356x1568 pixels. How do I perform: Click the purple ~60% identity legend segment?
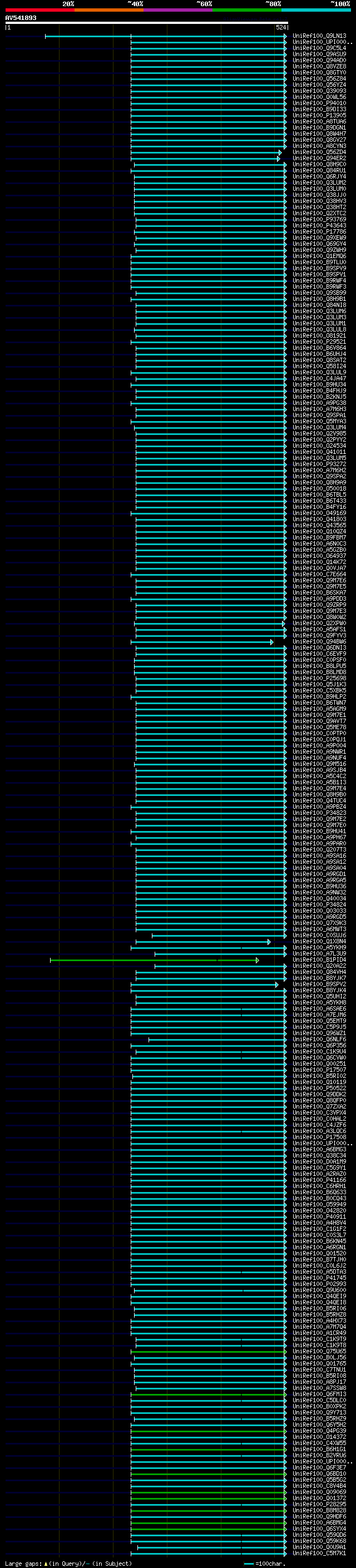tap(177, 10)
